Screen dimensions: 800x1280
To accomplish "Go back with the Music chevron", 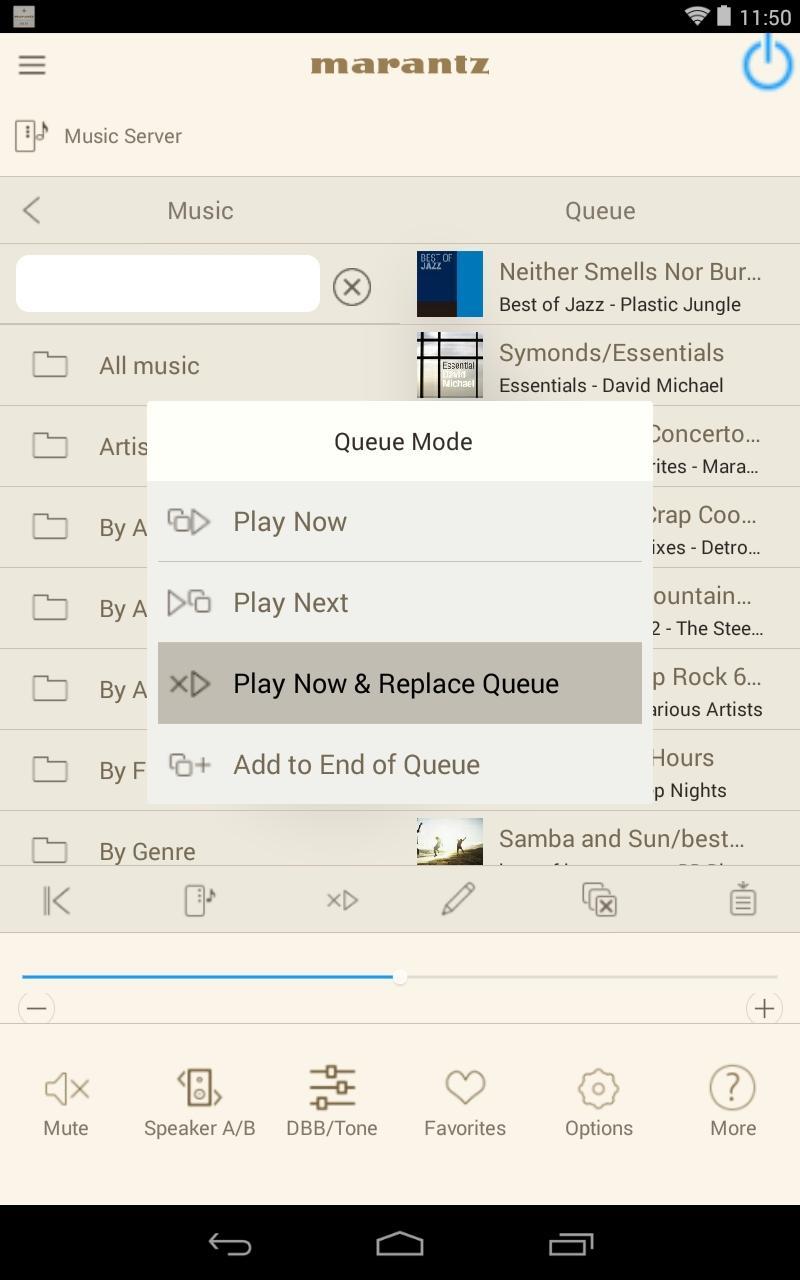I will [x=32, y=210].
